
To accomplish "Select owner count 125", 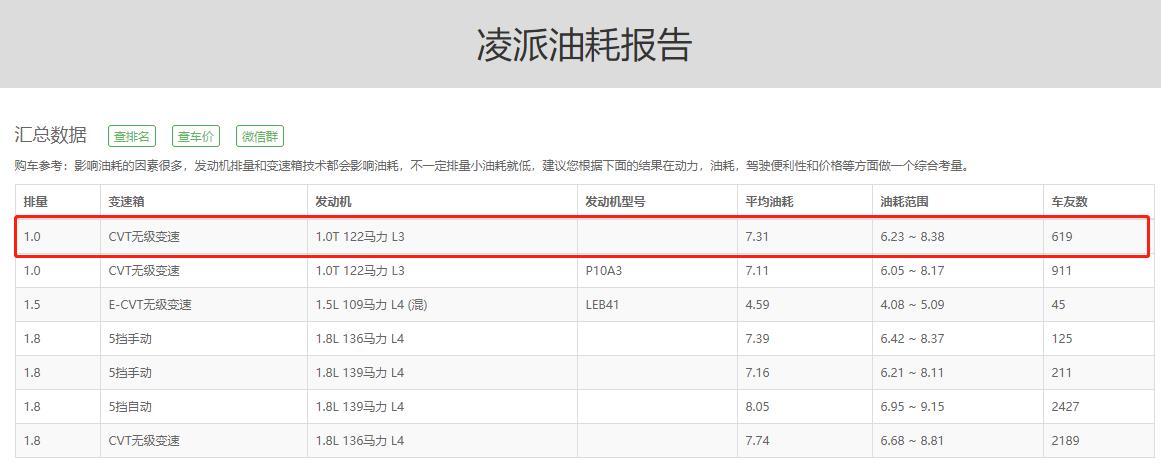I will pos(1062,339).
